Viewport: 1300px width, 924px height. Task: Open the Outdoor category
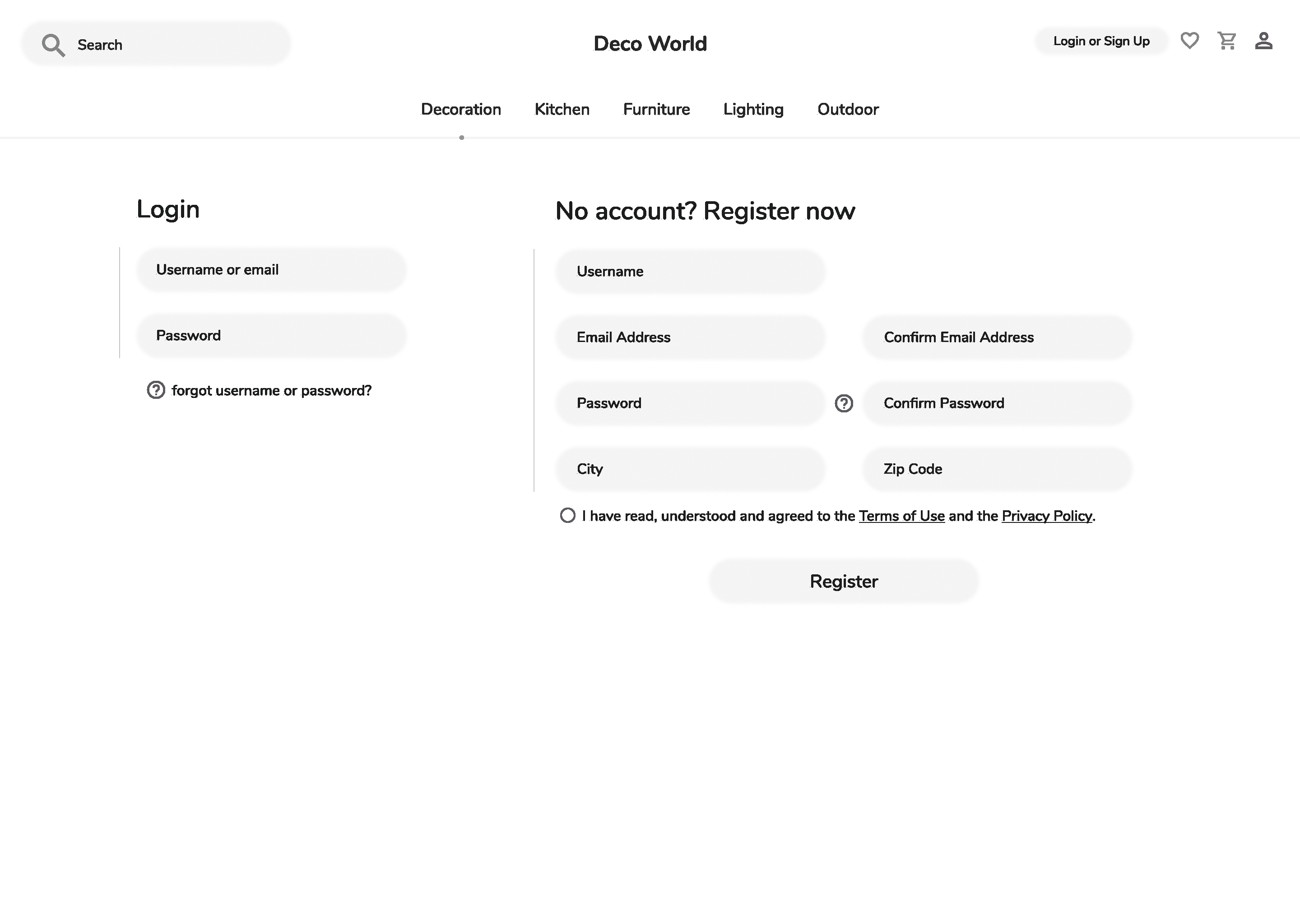(x=848, y=109)
